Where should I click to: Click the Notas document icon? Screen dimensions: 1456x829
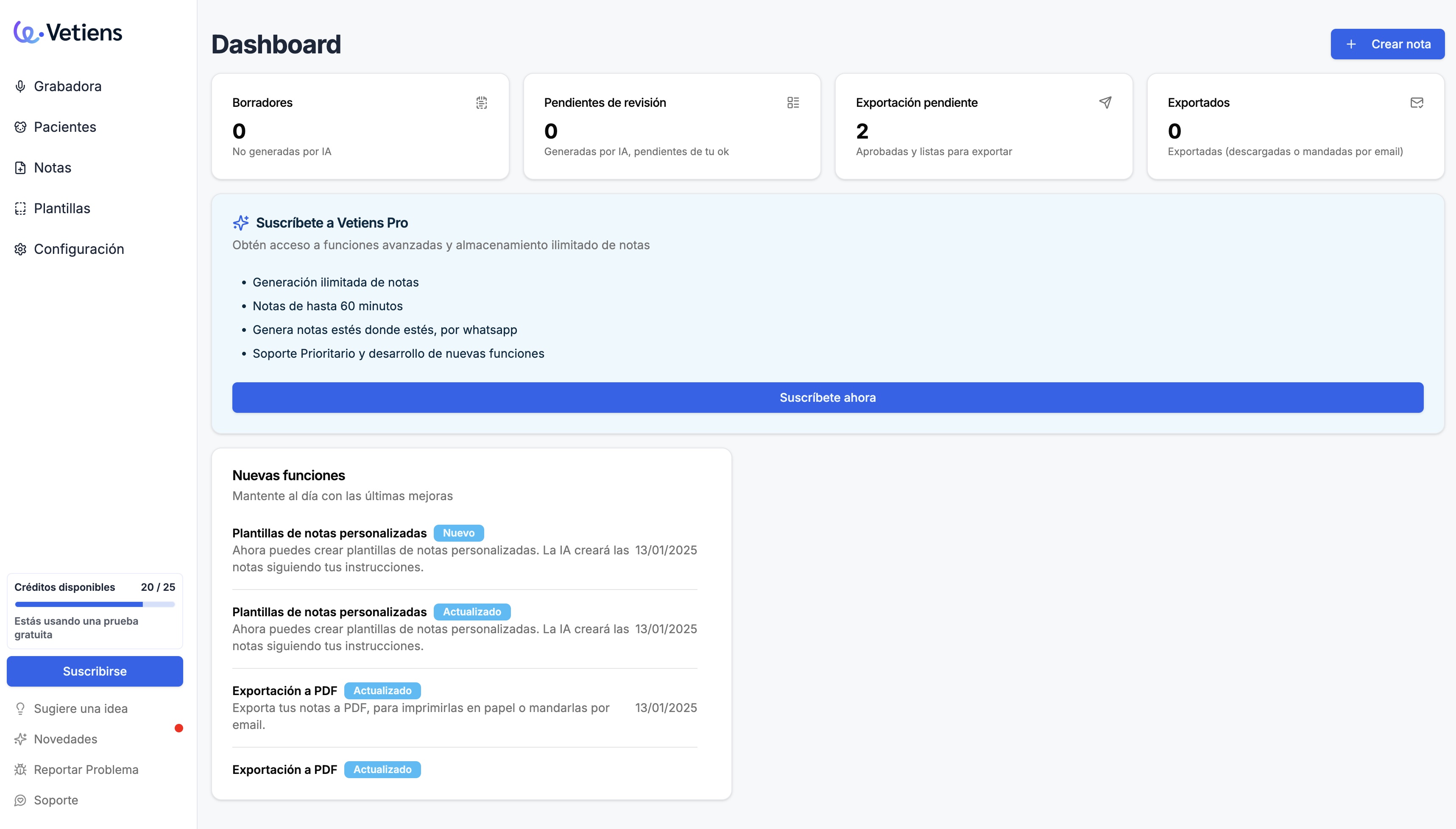pos(20,168)
